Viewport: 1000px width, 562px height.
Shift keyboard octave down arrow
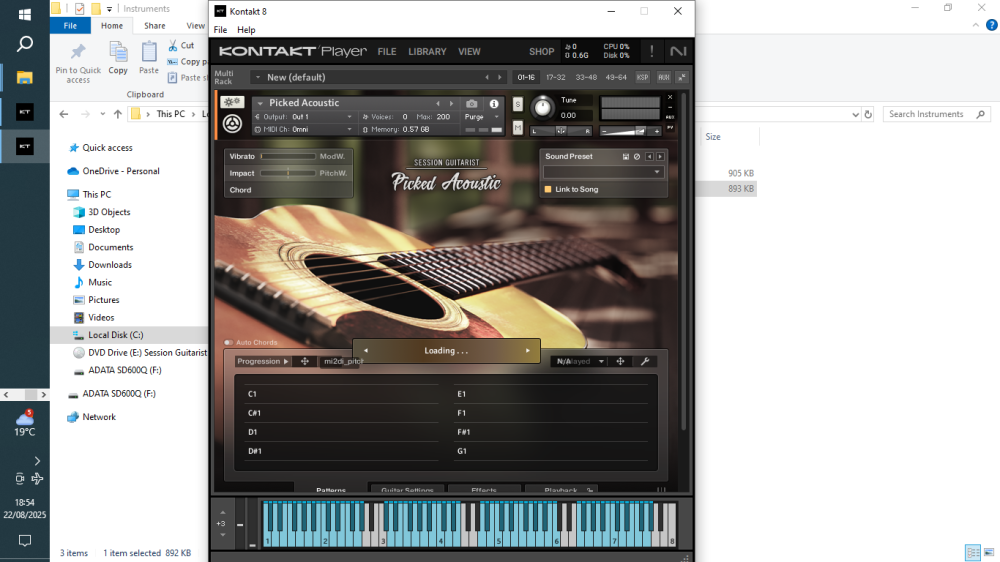(223, 535)
